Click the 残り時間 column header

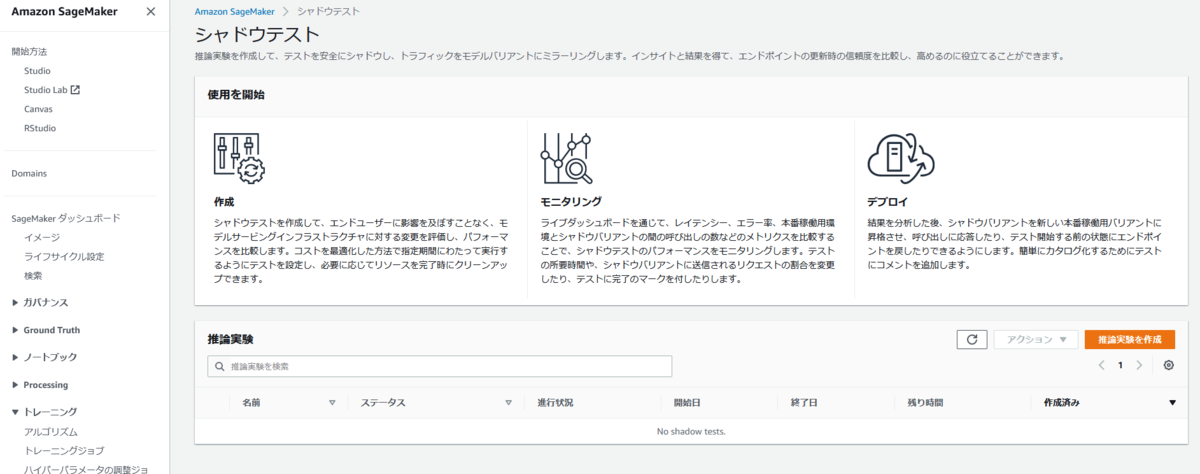(925, 403)
